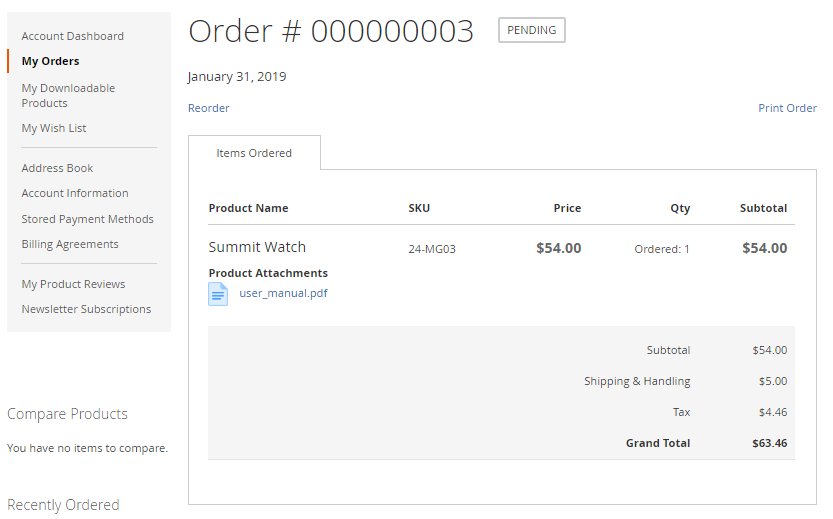Navigate to Address Book
Screen dimensions: 833x519
click(x=57, y=168)
